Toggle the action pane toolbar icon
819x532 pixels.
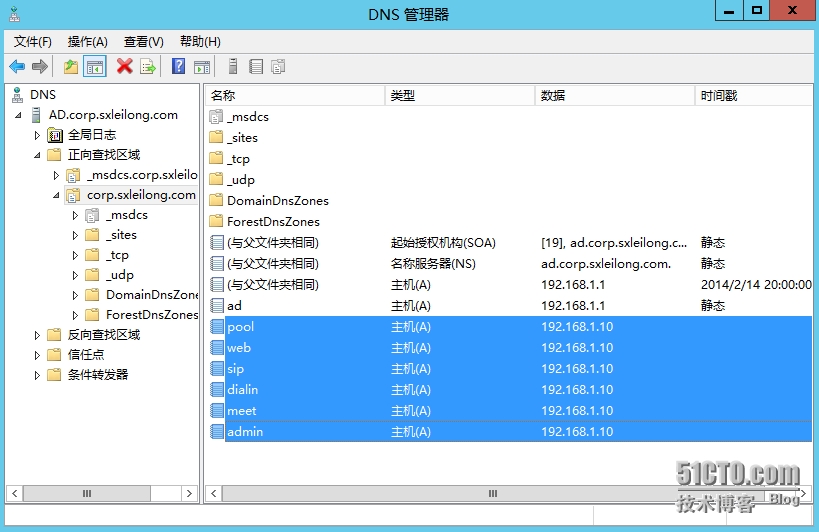tap(202, 67)
